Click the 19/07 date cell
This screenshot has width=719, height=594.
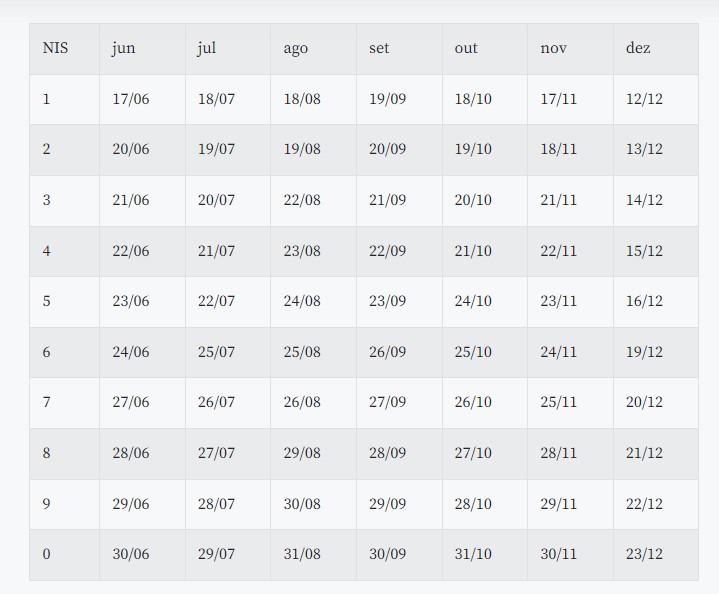[x=216, y=149]
